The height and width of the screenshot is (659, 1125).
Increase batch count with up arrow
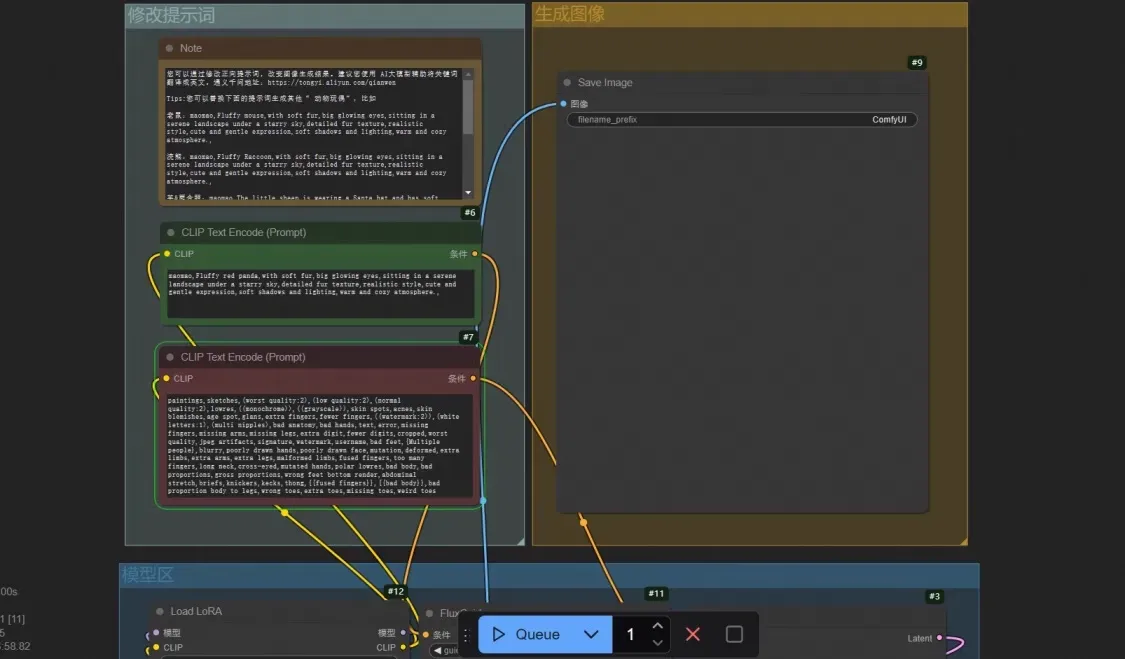(x=657, y=626)
